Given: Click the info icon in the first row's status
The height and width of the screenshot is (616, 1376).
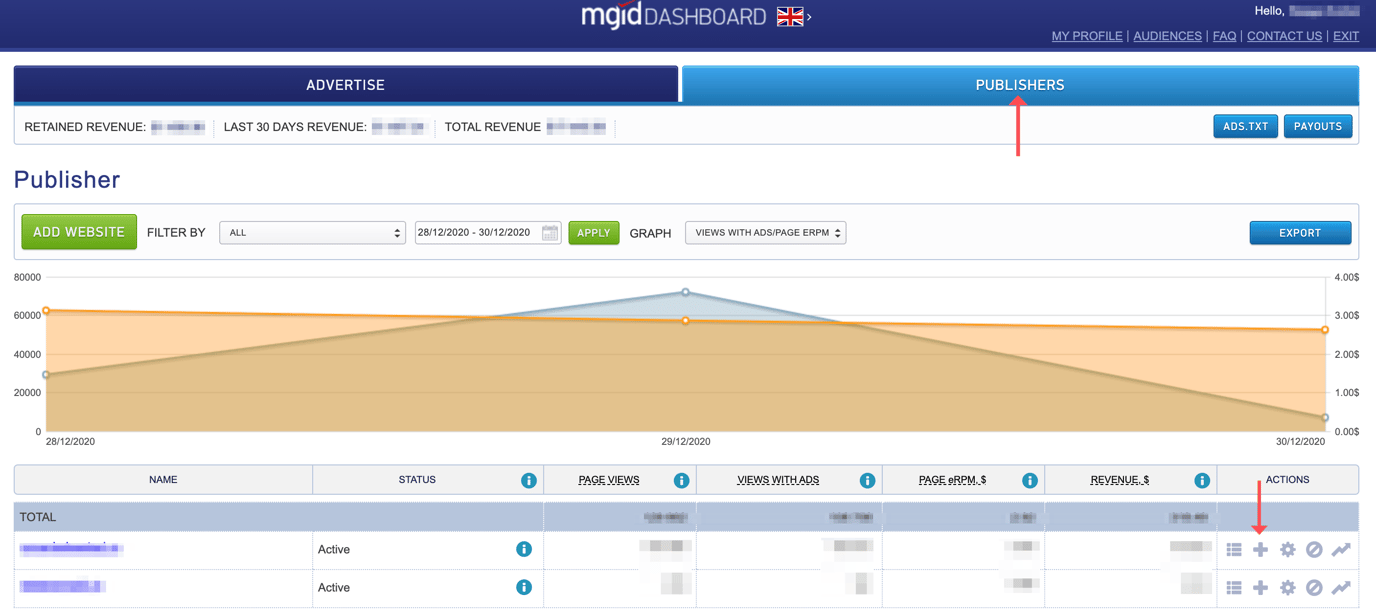Looking at the screenshot, I should 523,549.
